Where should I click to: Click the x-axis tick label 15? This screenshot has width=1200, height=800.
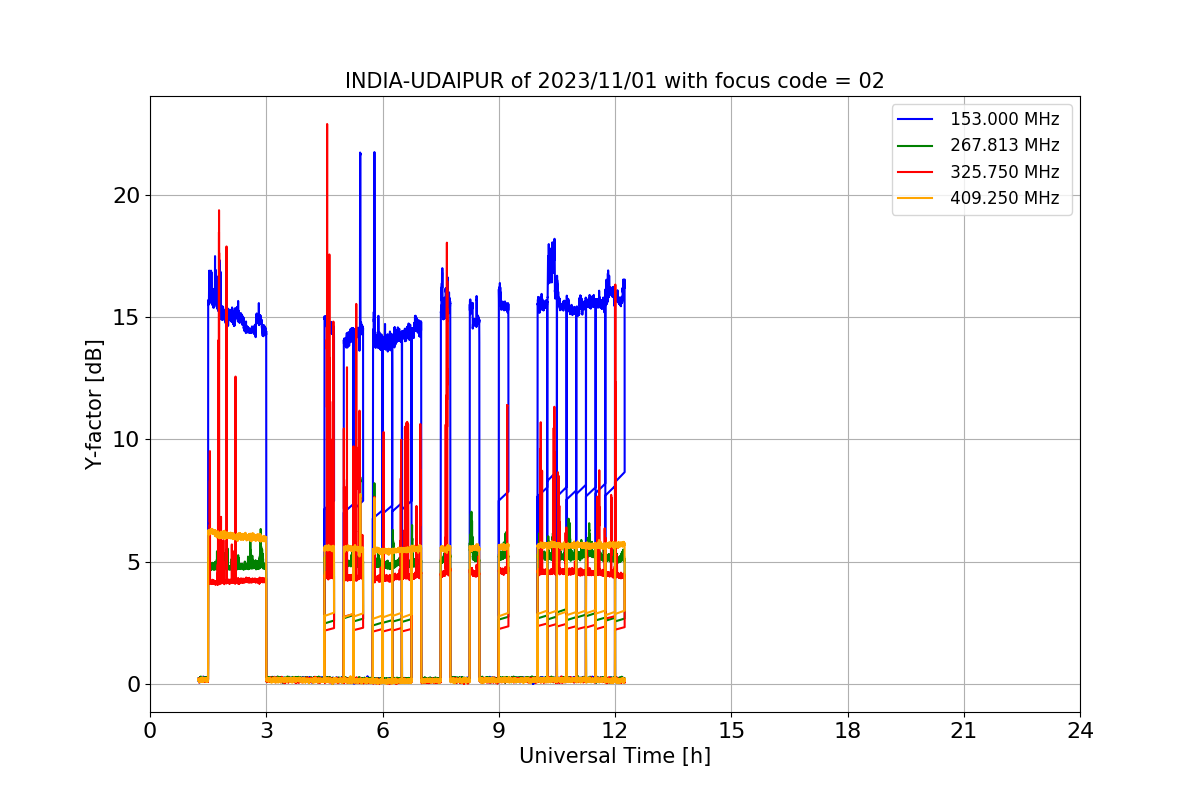click(x=731, y=731)
